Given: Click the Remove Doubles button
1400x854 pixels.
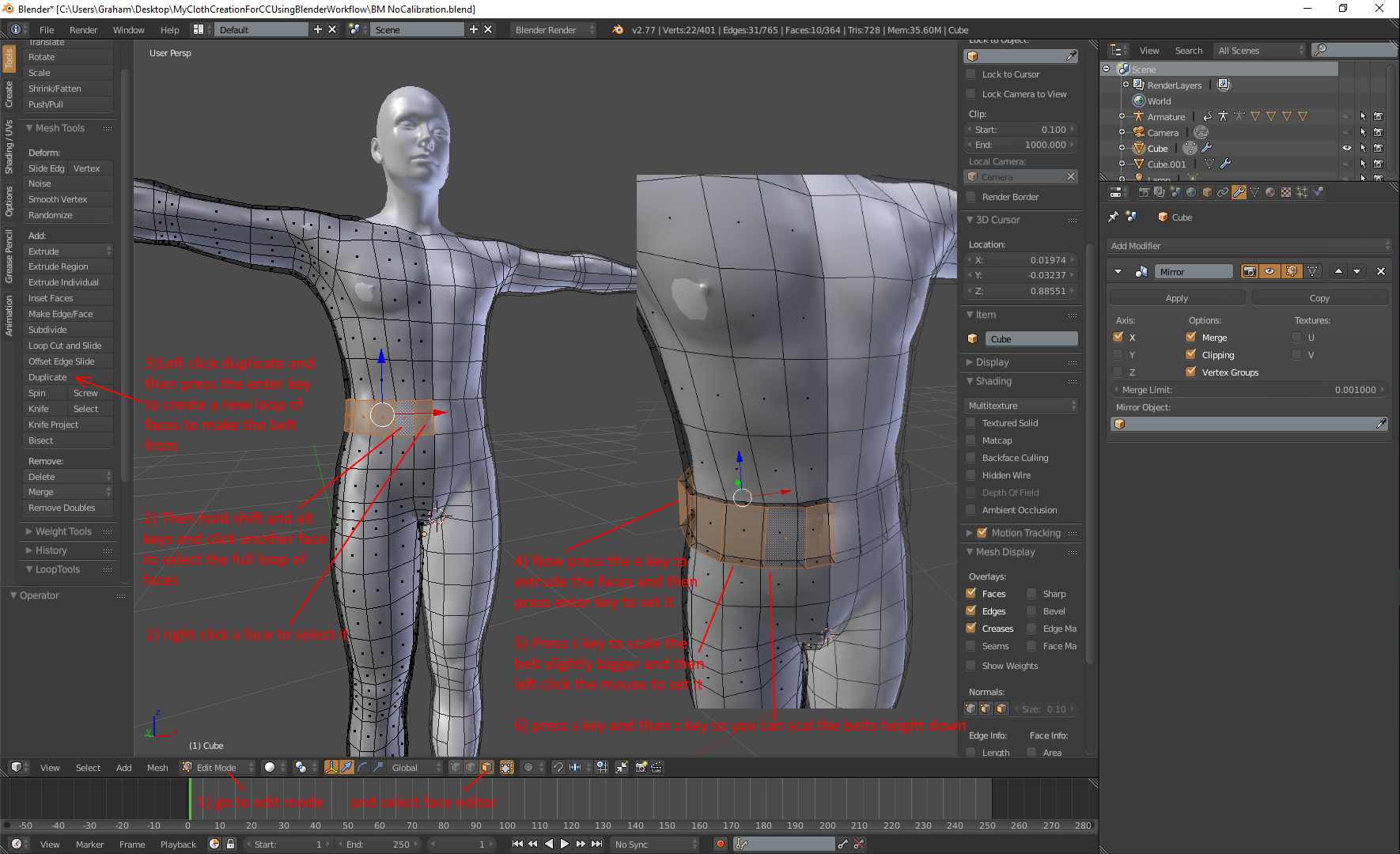Looking at the screenshot, I should coord(68,508).
